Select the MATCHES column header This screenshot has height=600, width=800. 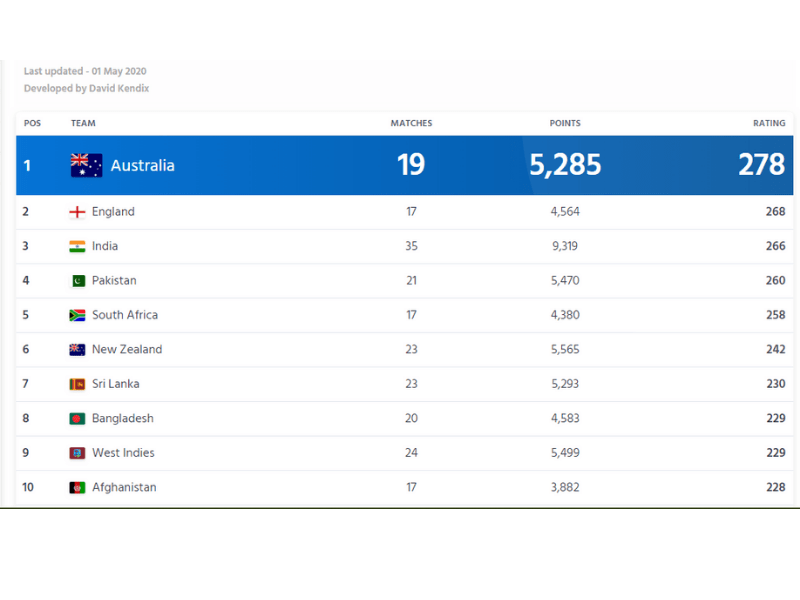pos(411,123)
